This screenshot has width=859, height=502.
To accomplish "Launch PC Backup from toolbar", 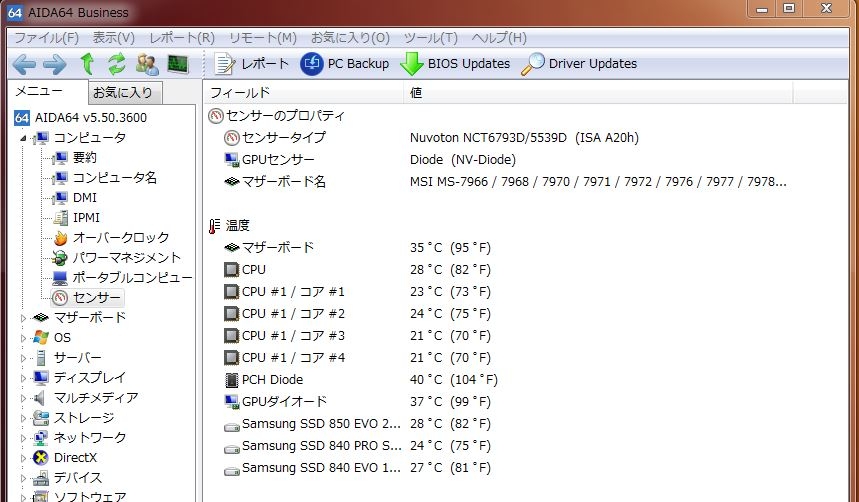I will tap(345, 64).
